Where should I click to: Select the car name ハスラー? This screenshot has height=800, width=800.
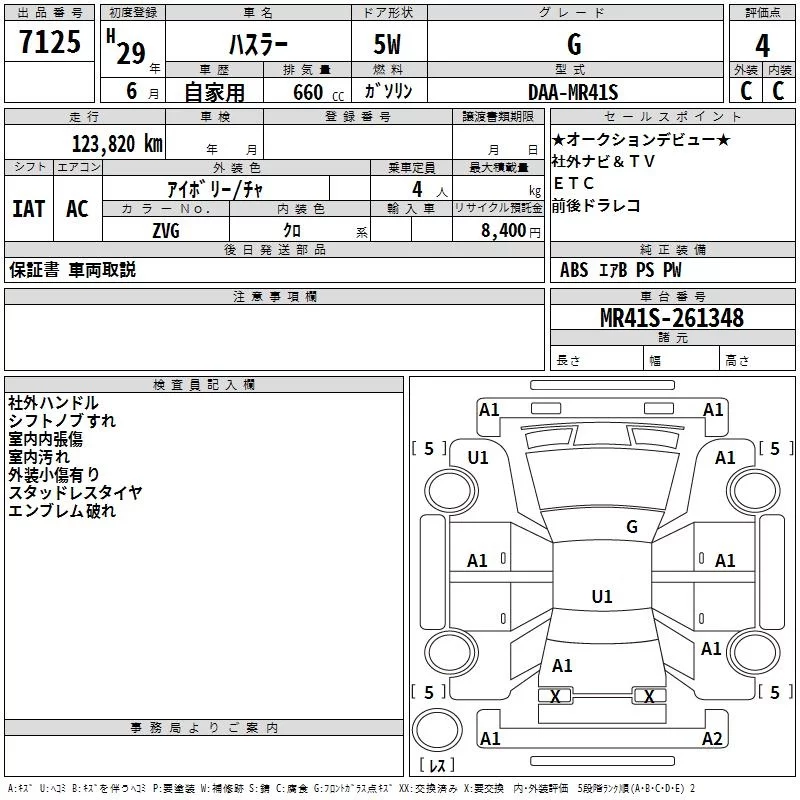pyautogui.click(x=256, y=44)
